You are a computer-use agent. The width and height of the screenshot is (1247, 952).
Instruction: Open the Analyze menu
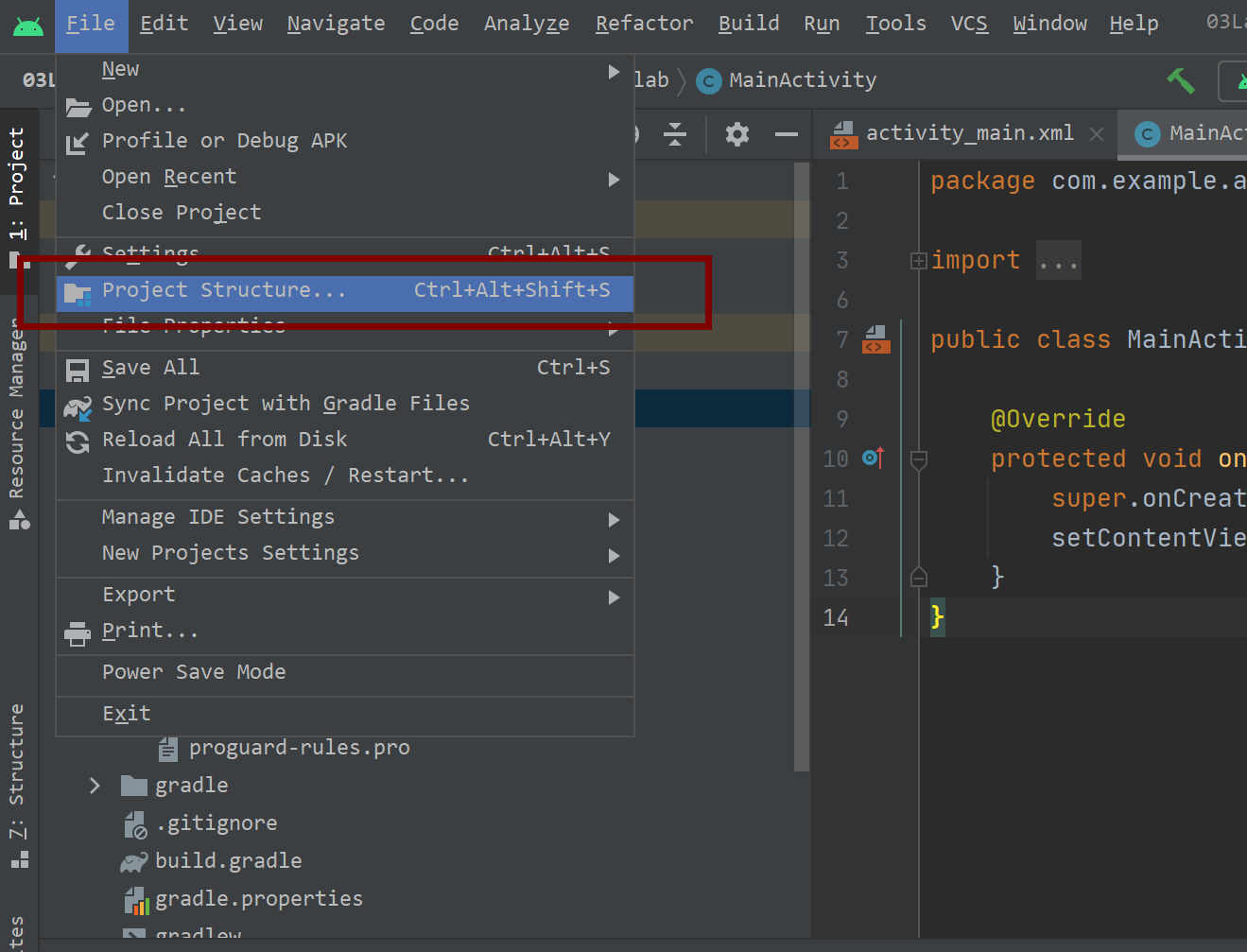pos(527,24)
